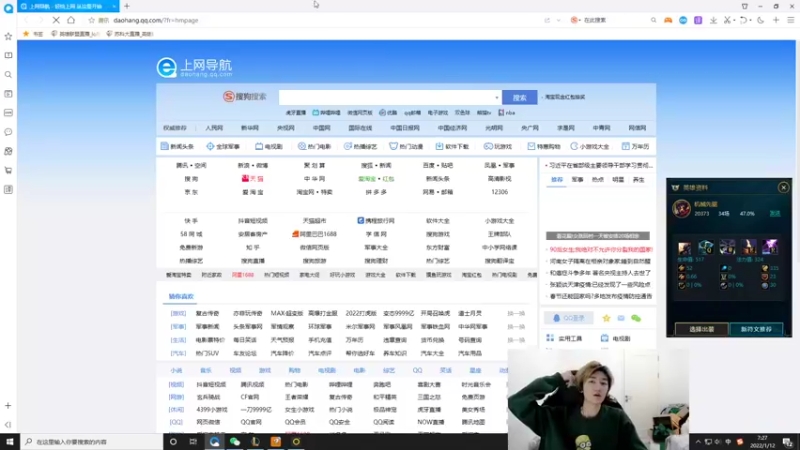Open 小游戏大全 category link

(x=590, y=146)
